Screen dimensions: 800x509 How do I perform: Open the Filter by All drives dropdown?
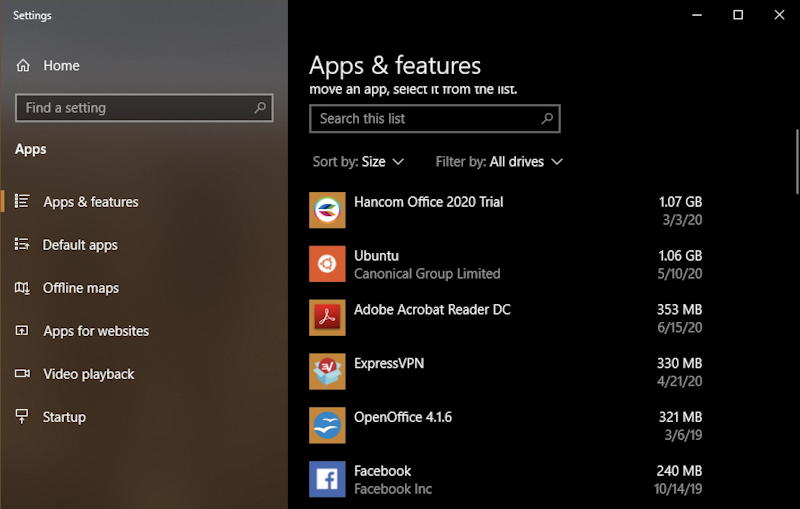click(499, 162)
